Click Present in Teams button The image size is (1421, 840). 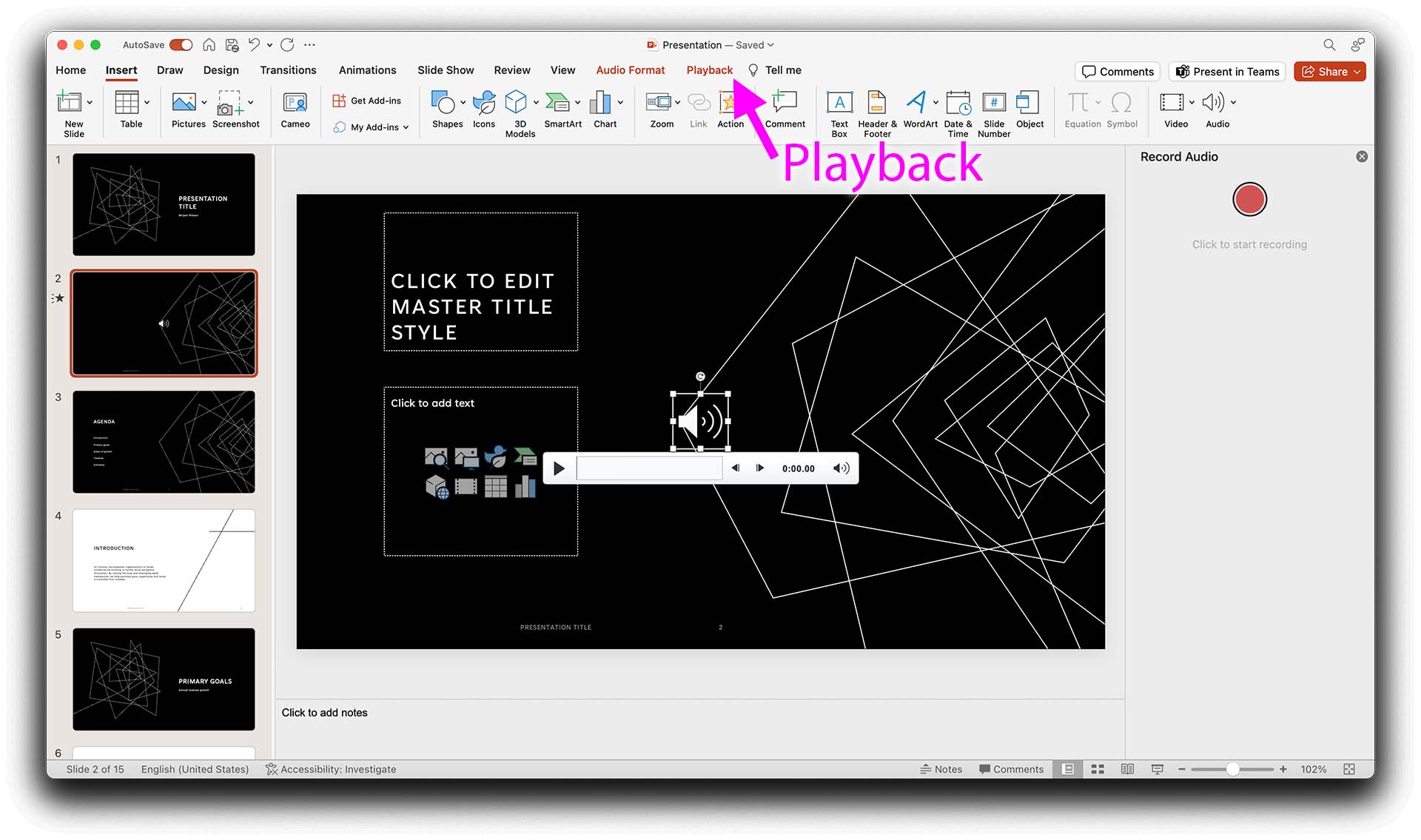[x=1227, y=72]
